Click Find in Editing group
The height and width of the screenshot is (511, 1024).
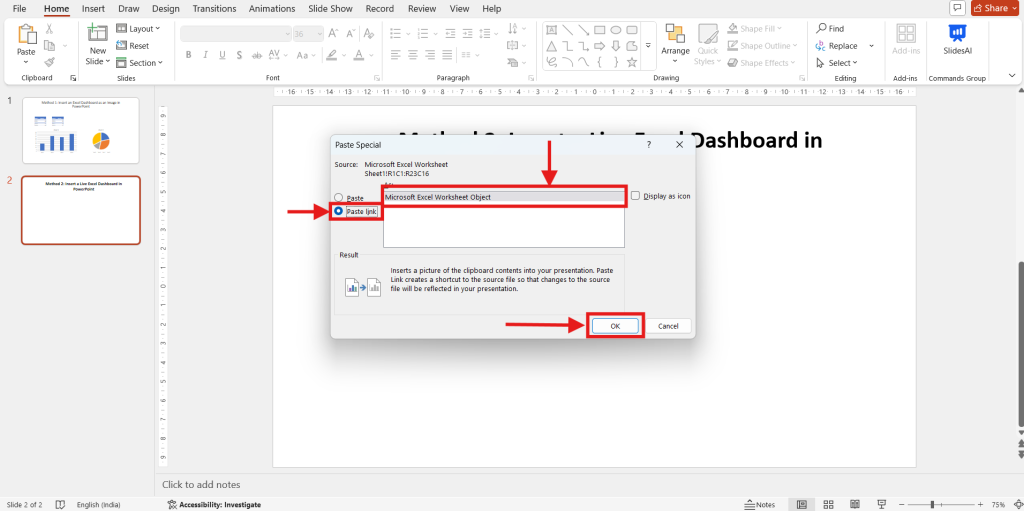coord(830,29)
